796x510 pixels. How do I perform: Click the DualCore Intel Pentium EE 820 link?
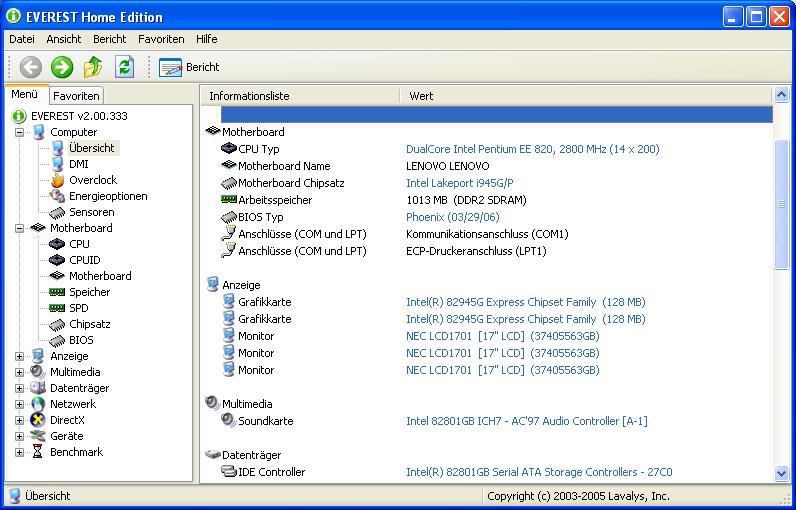coord(532,149)
